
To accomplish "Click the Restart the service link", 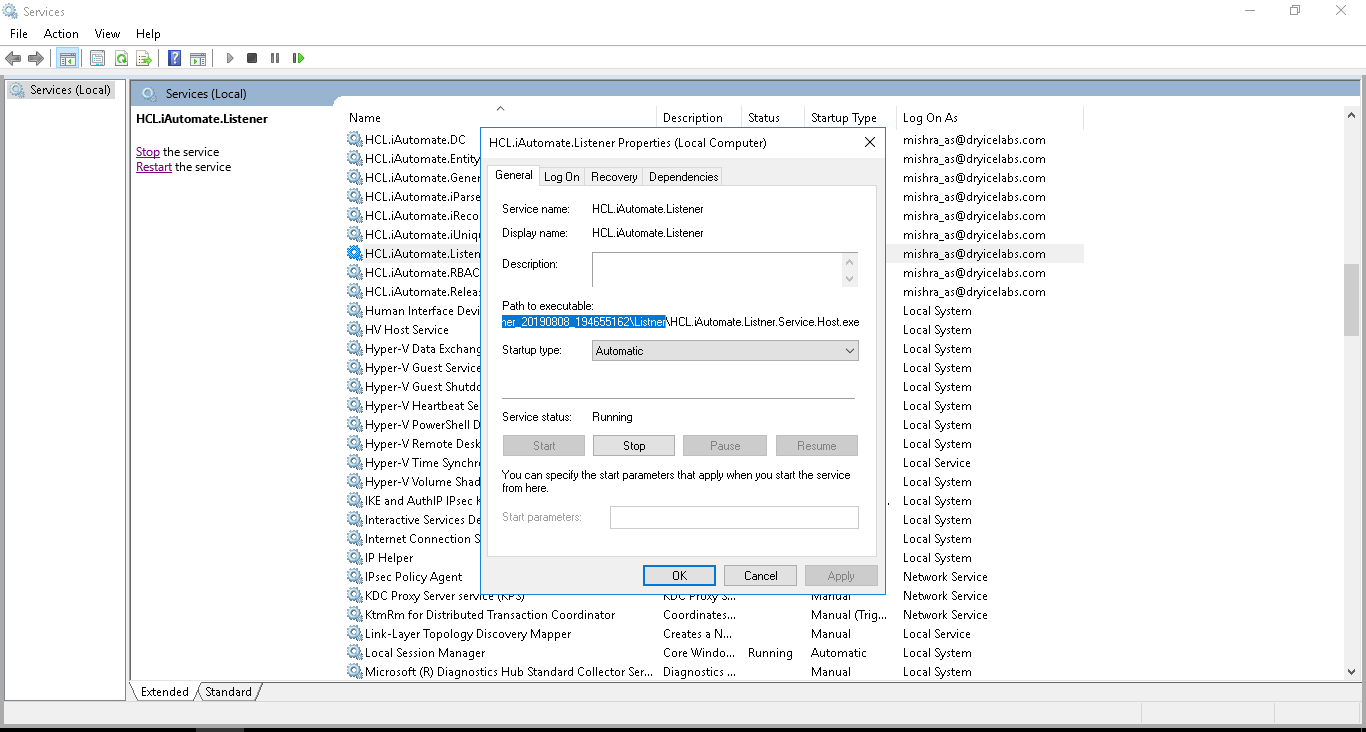I will click(154, 167).
